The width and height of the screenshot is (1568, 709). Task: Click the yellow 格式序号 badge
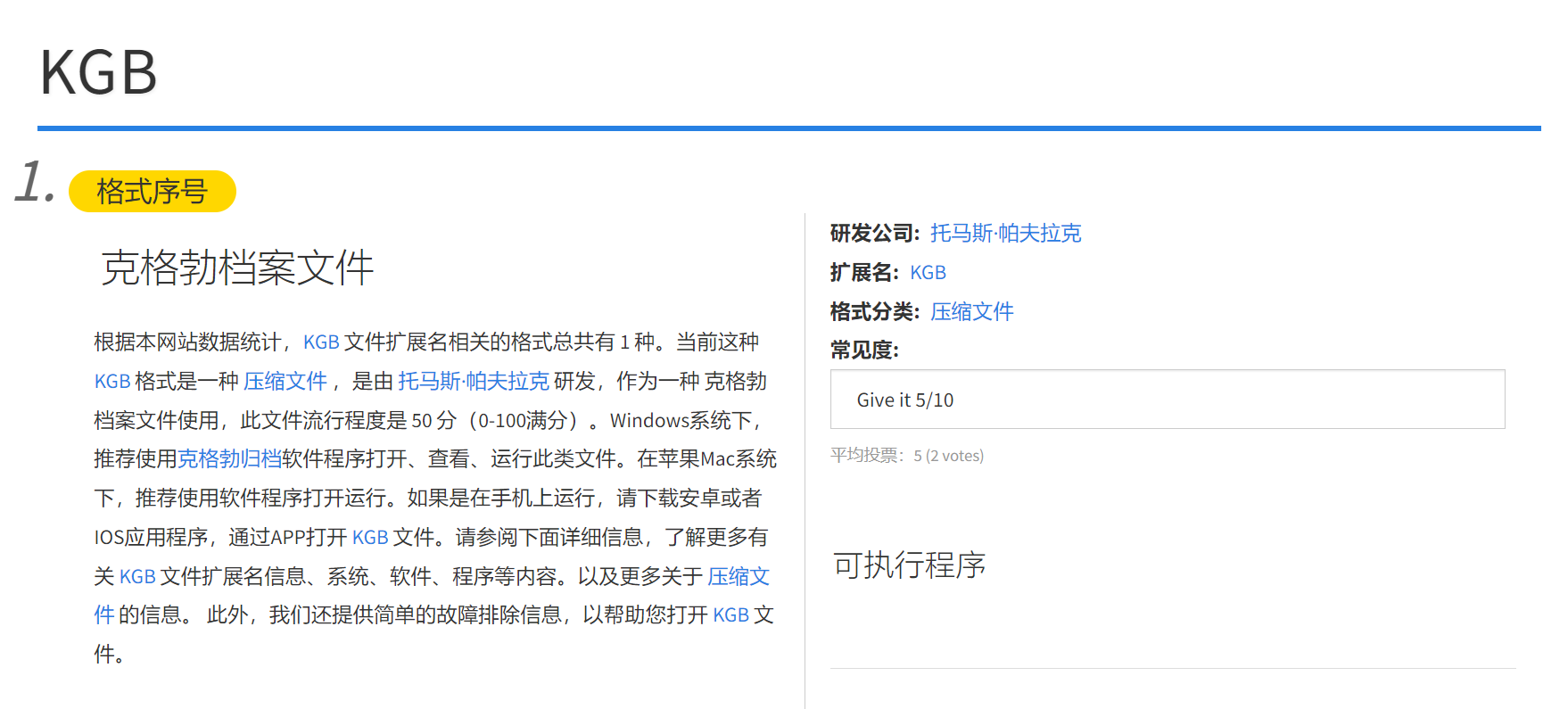pos(152,192)
